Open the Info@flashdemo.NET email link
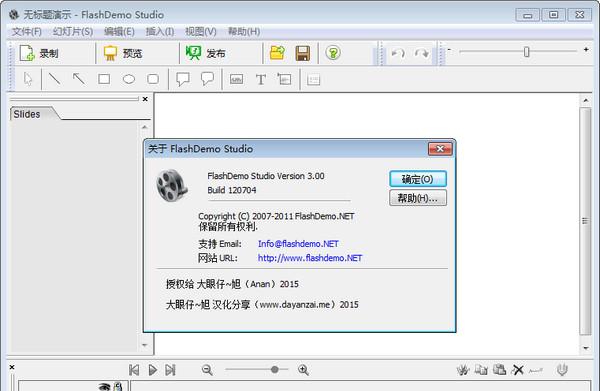This screenshot has width=600, height=391. tap(298, 244)
